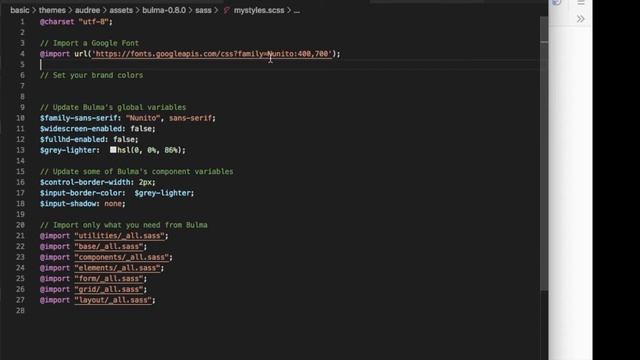Click "// Update some of Bulma's component variables" comment

click(x=137, y=171)
